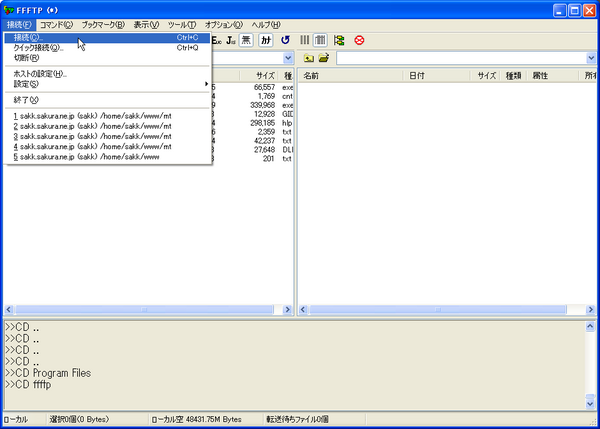
Task: Click local file size 298,185
Action: click(x=262, y=123)
